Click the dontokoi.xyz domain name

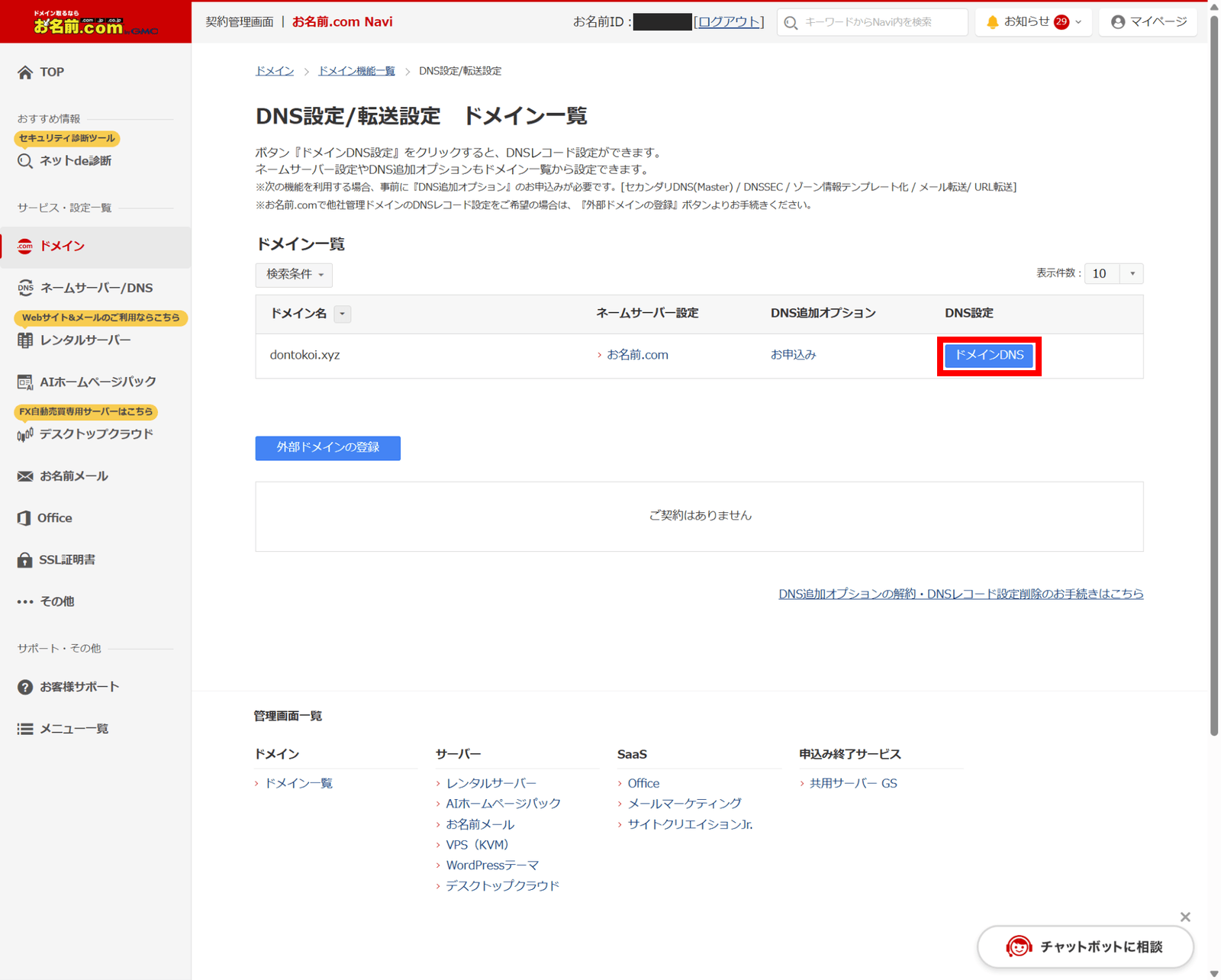pos(304,355)
